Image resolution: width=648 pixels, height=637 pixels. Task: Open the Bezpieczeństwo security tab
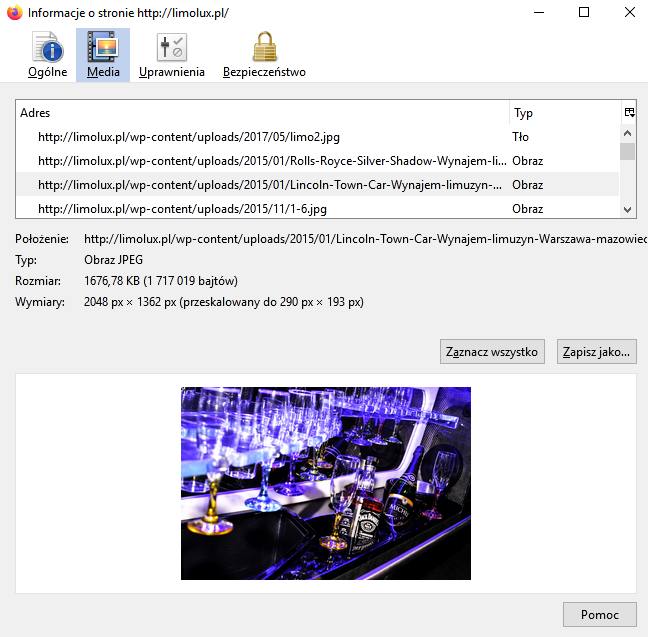pyautogui.click(x=264, y=55)
